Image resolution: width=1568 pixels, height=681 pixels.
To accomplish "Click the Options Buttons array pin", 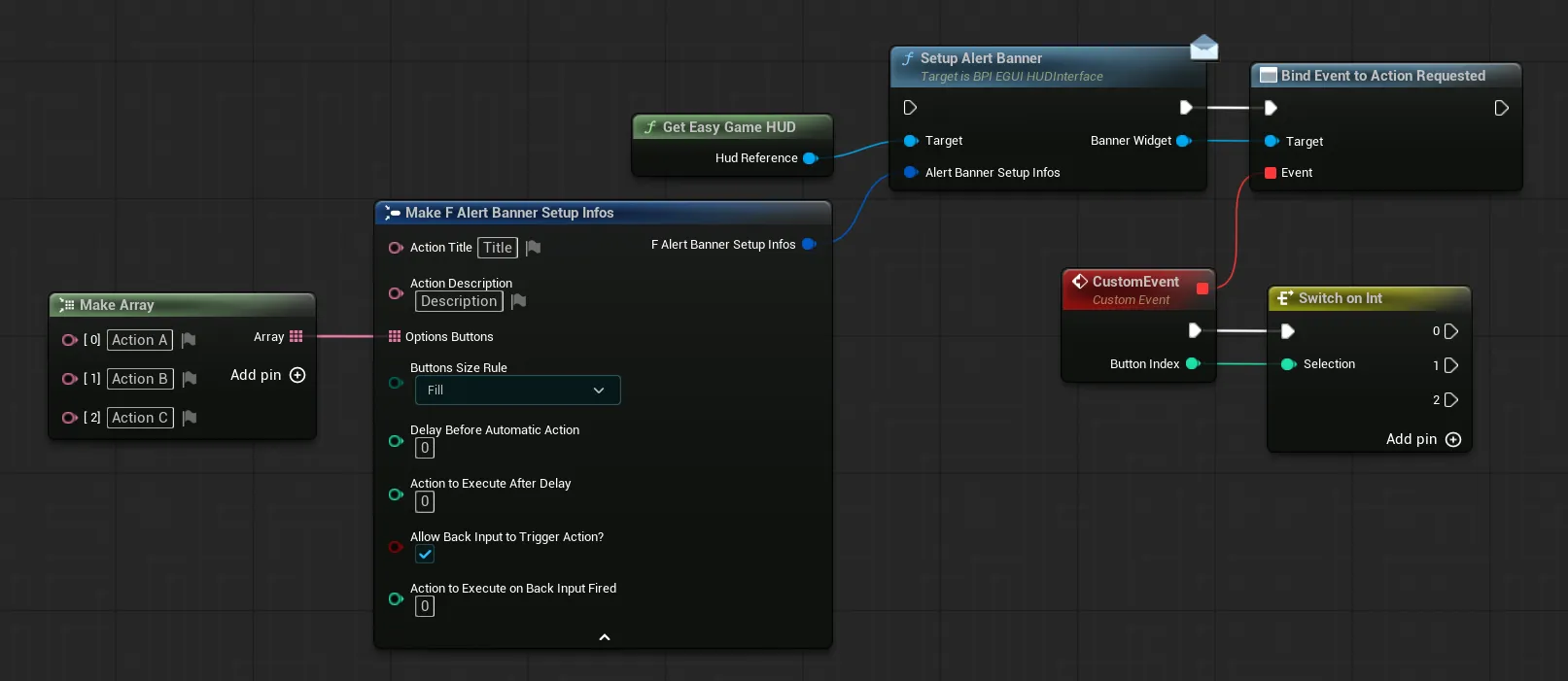I will pyautogui.click(x=395, y=337).
